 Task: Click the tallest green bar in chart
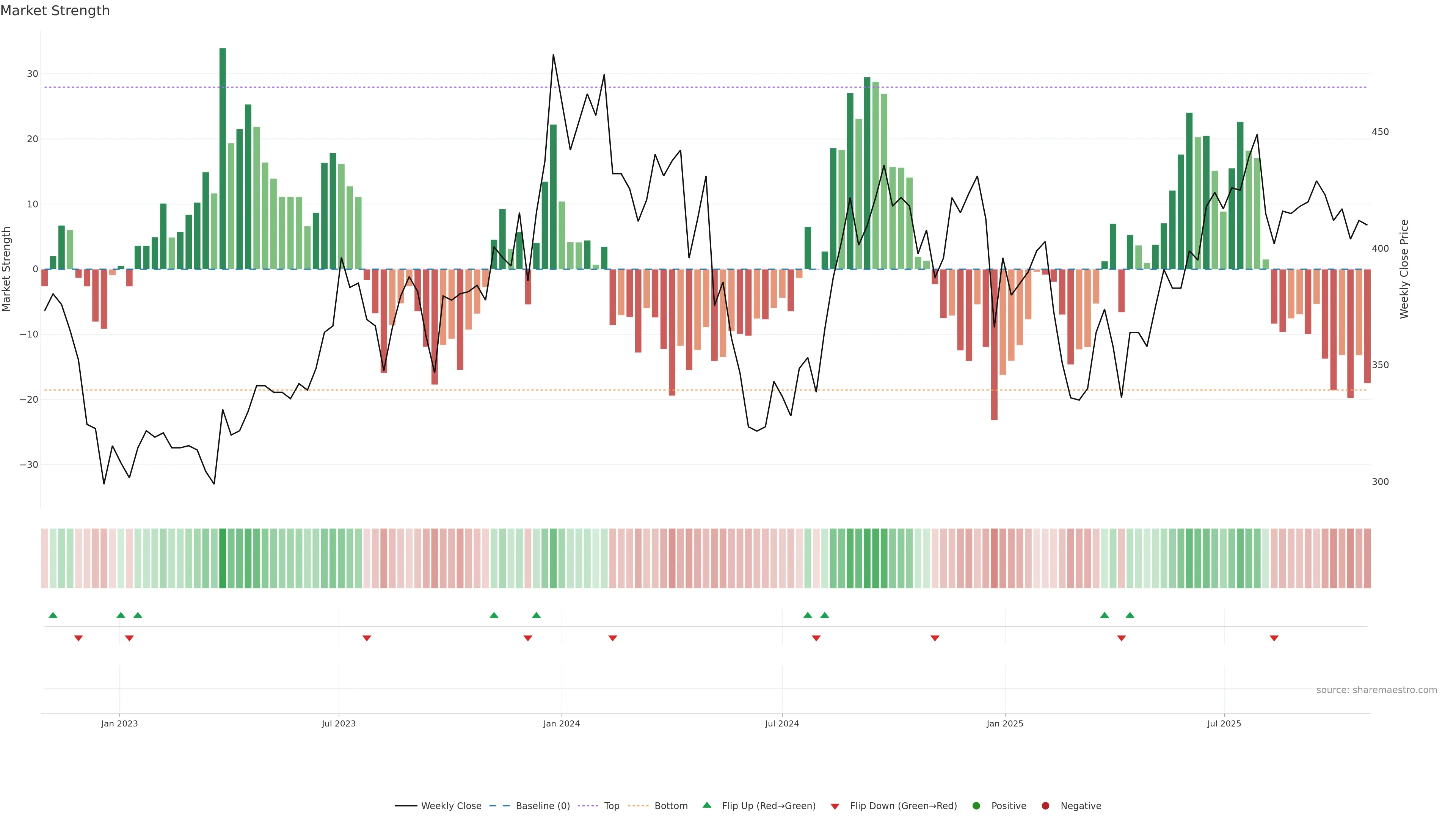tap(223, 158)
